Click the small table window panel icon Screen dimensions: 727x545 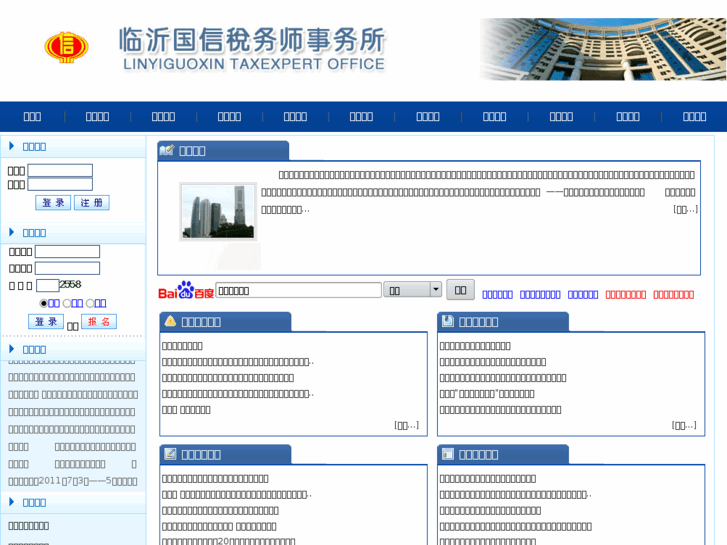point(447,454)
